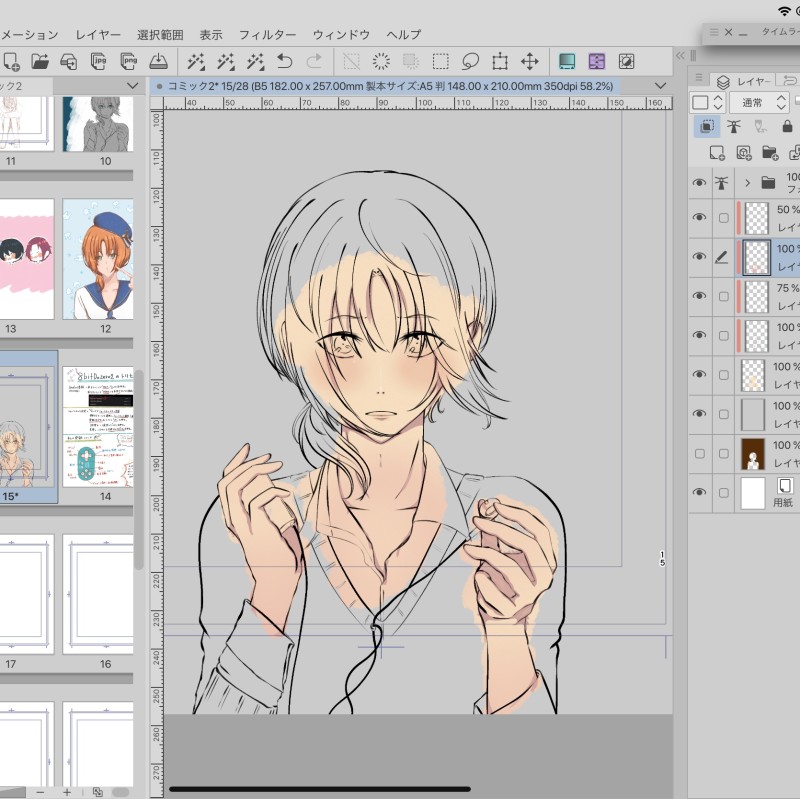800x799 pixels.
Task: Hide the 75% opacity layer
Action: (x=699, y=296)
